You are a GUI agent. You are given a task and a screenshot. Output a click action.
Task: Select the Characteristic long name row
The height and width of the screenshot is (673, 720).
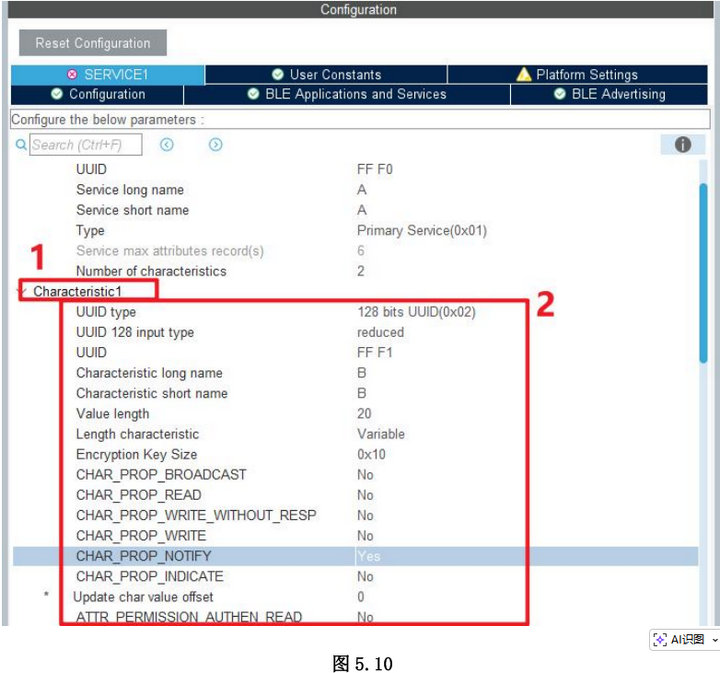tap(355, 373)
